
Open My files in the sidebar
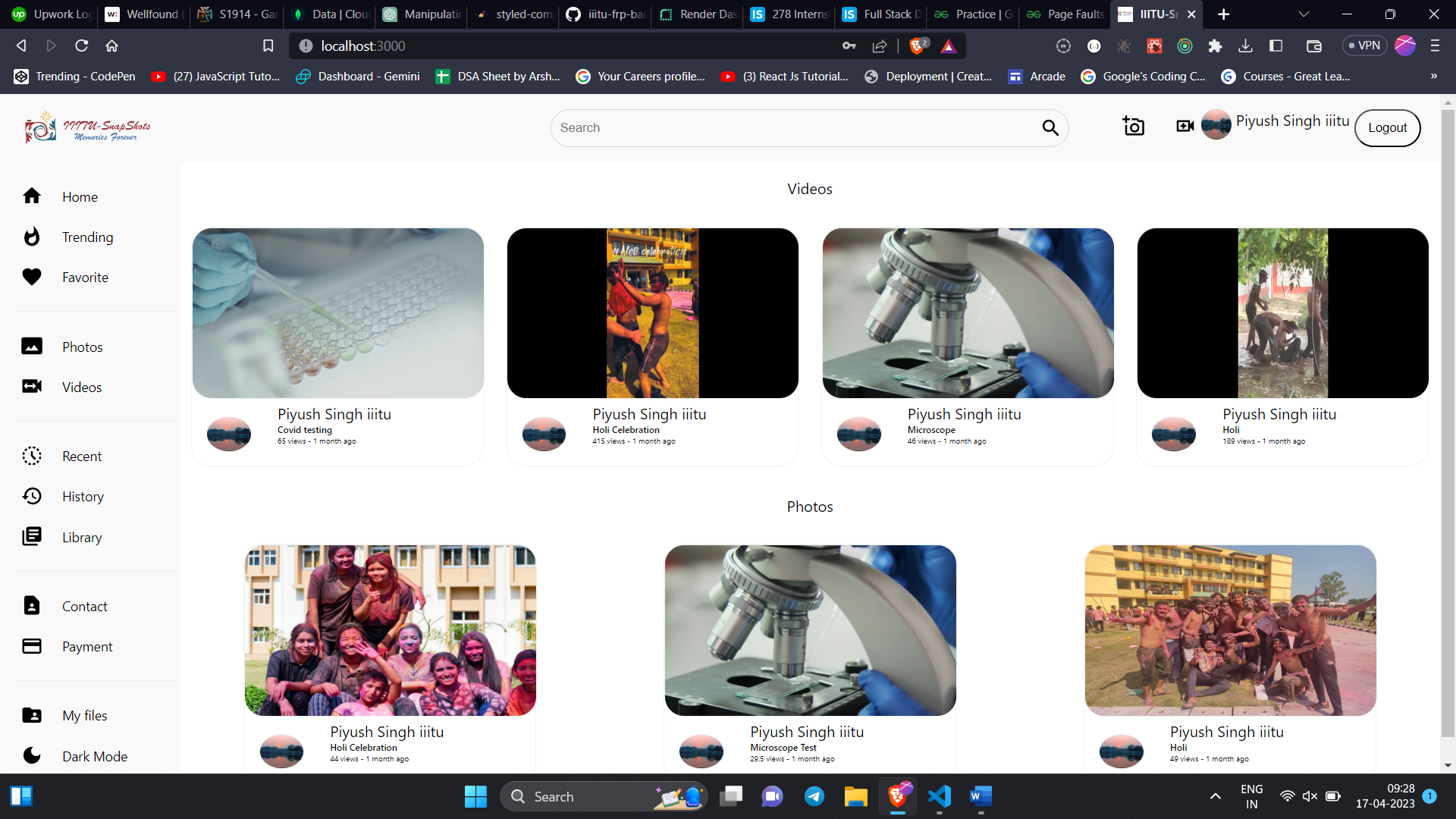tap(84, 716)
